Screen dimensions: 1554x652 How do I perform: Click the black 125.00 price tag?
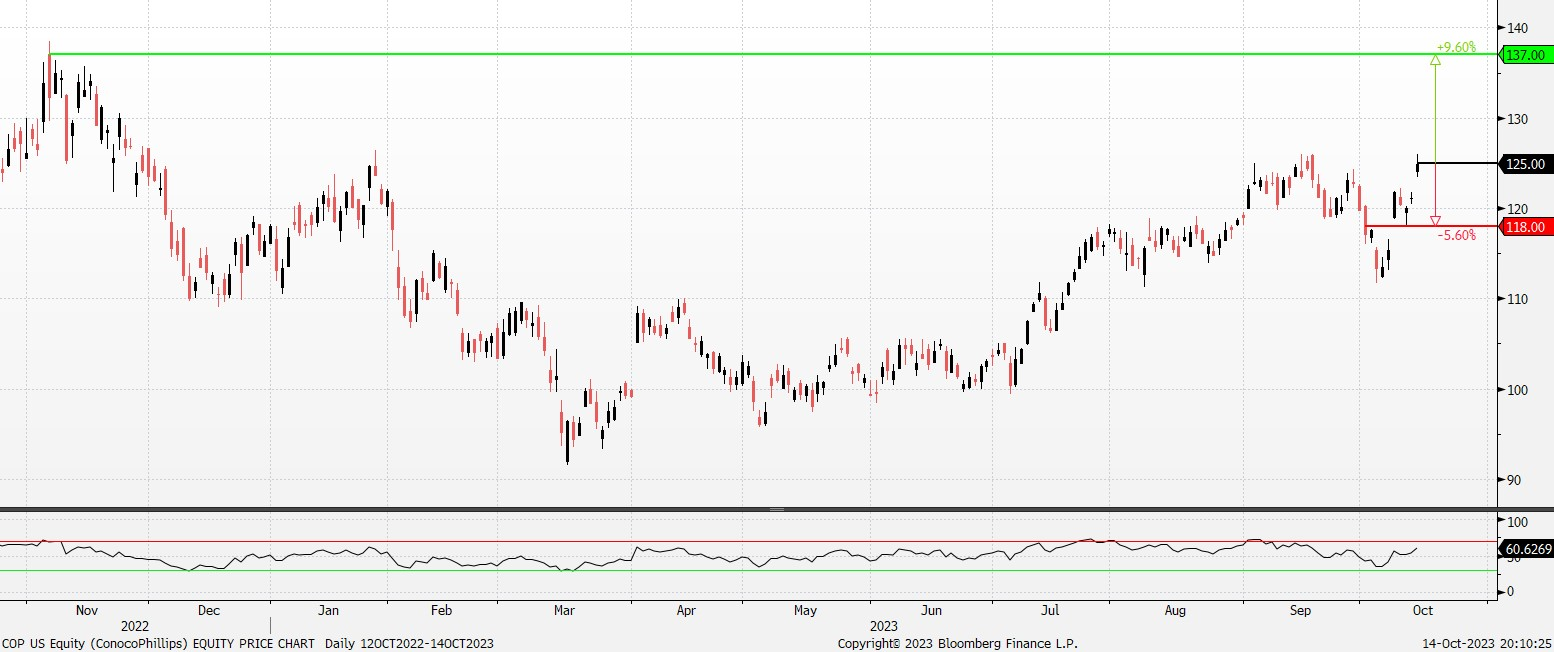(1527, 164)
